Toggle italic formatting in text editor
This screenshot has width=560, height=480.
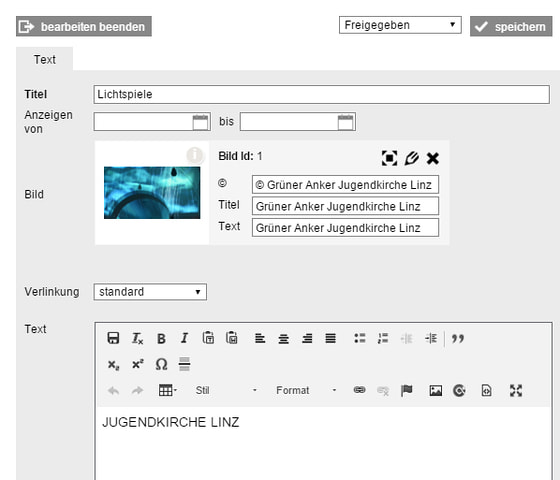(x=184, y=338)
